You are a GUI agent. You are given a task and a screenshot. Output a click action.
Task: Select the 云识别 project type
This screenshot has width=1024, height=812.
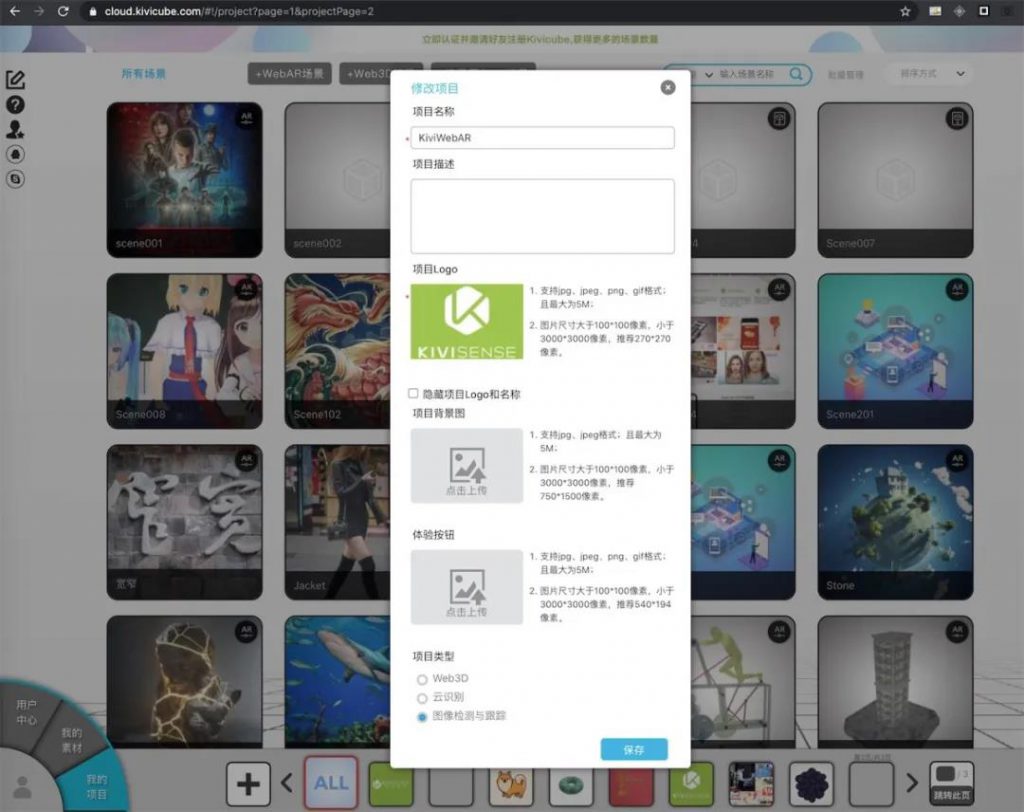422,698
